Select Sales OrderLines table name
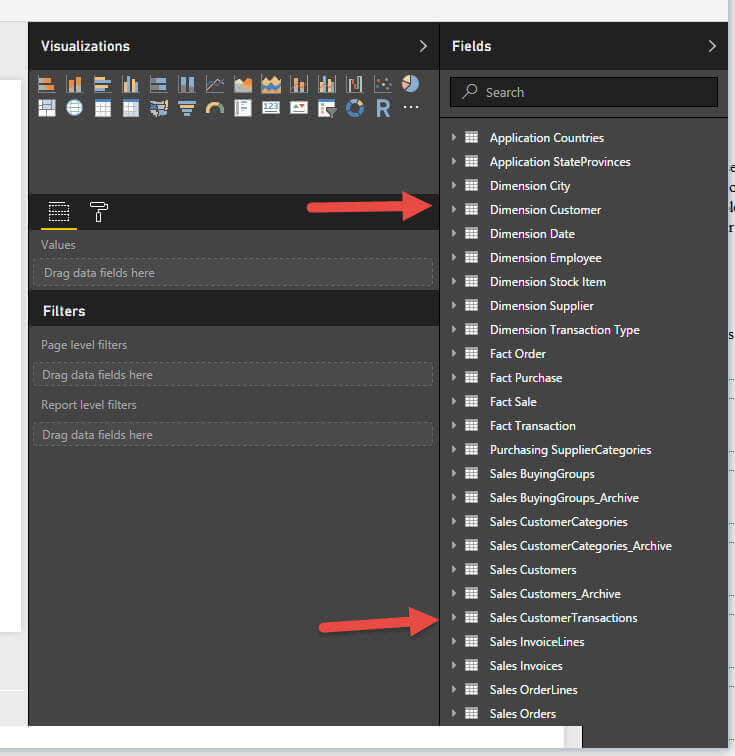The width and height of the screenshot is (735, 756). click(533, 690)
